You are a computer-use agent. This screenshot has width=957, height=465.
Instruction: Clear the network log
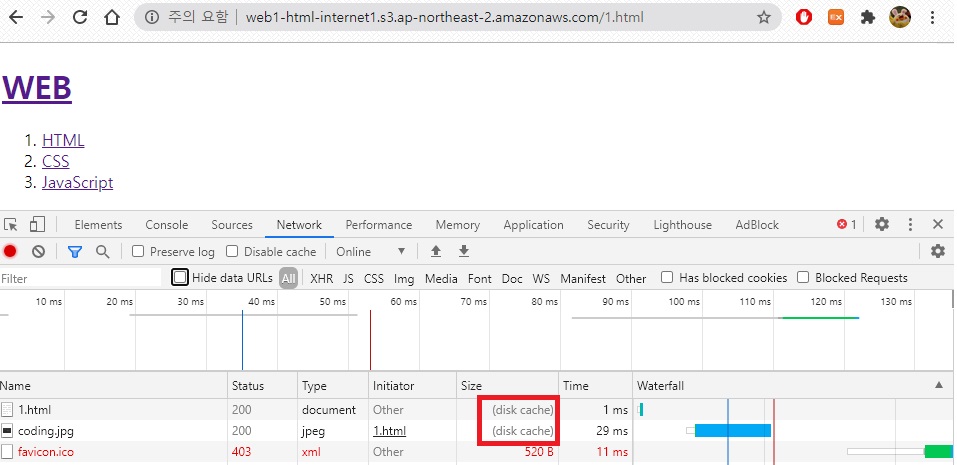pos(38,251)
